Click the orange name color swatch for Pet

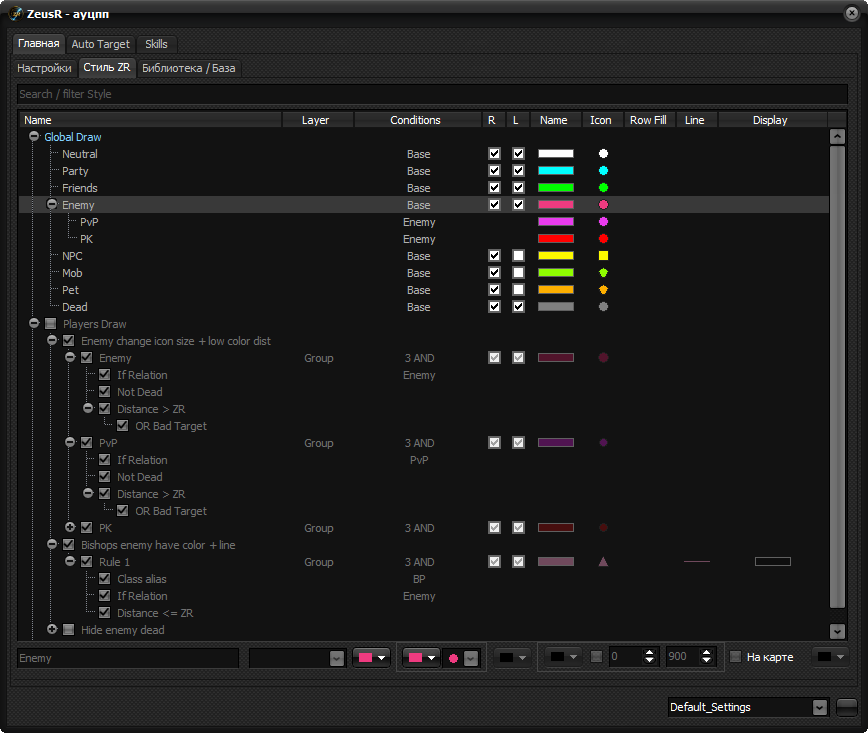click(556, 290)
